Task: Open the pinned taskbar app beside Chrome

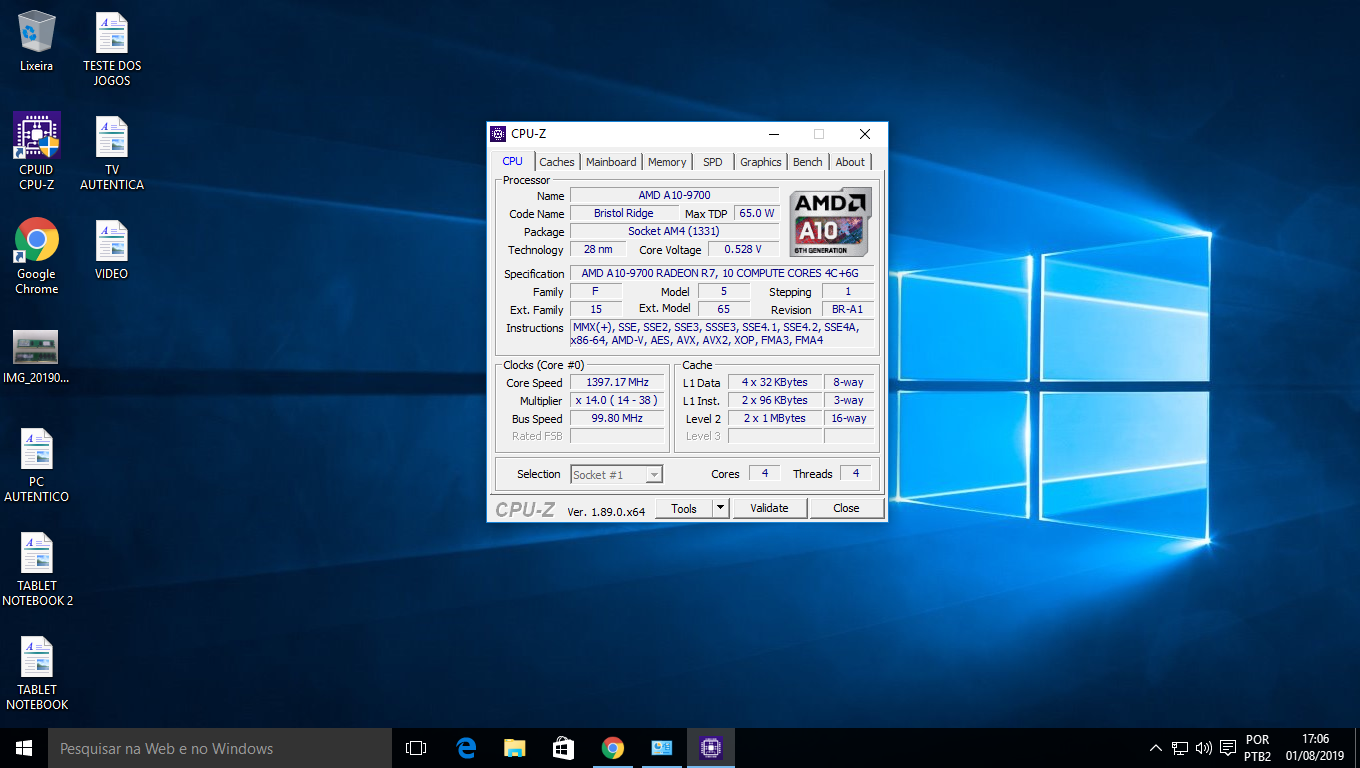Action: click(661, 748)
